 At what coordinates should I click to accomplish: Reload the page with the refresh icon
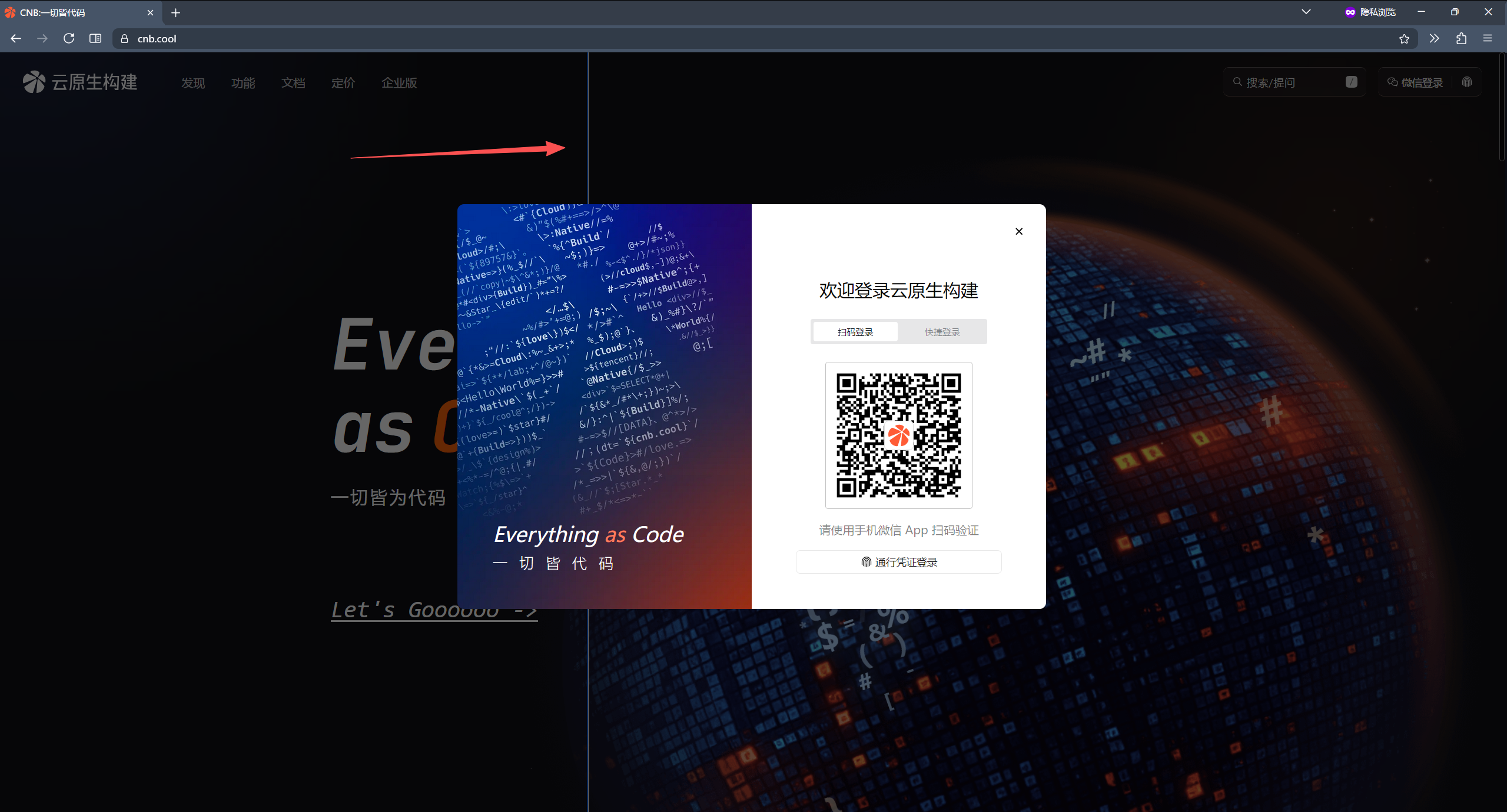(x=69, y=38)
